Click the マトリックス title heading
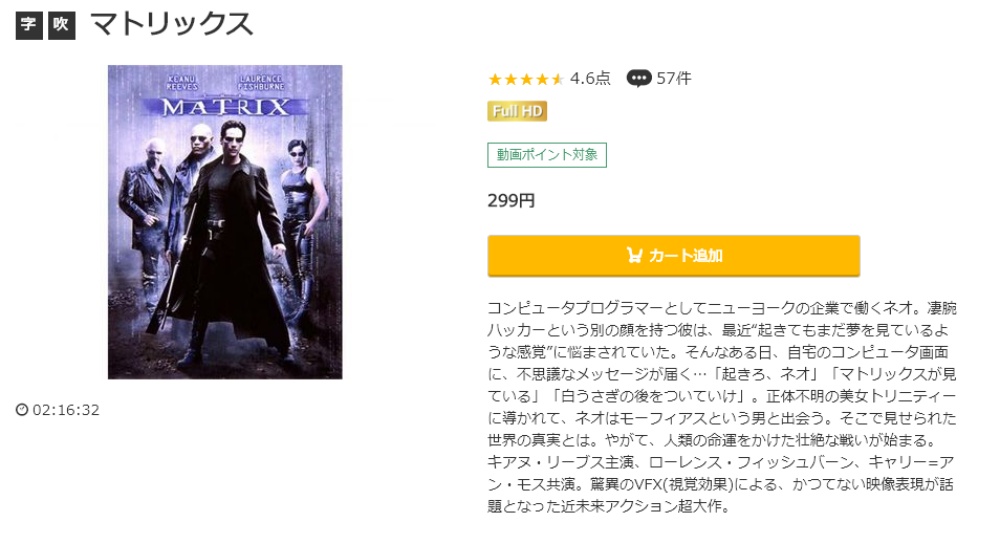The image size is (1000, 544). click(x=172, y=25)
